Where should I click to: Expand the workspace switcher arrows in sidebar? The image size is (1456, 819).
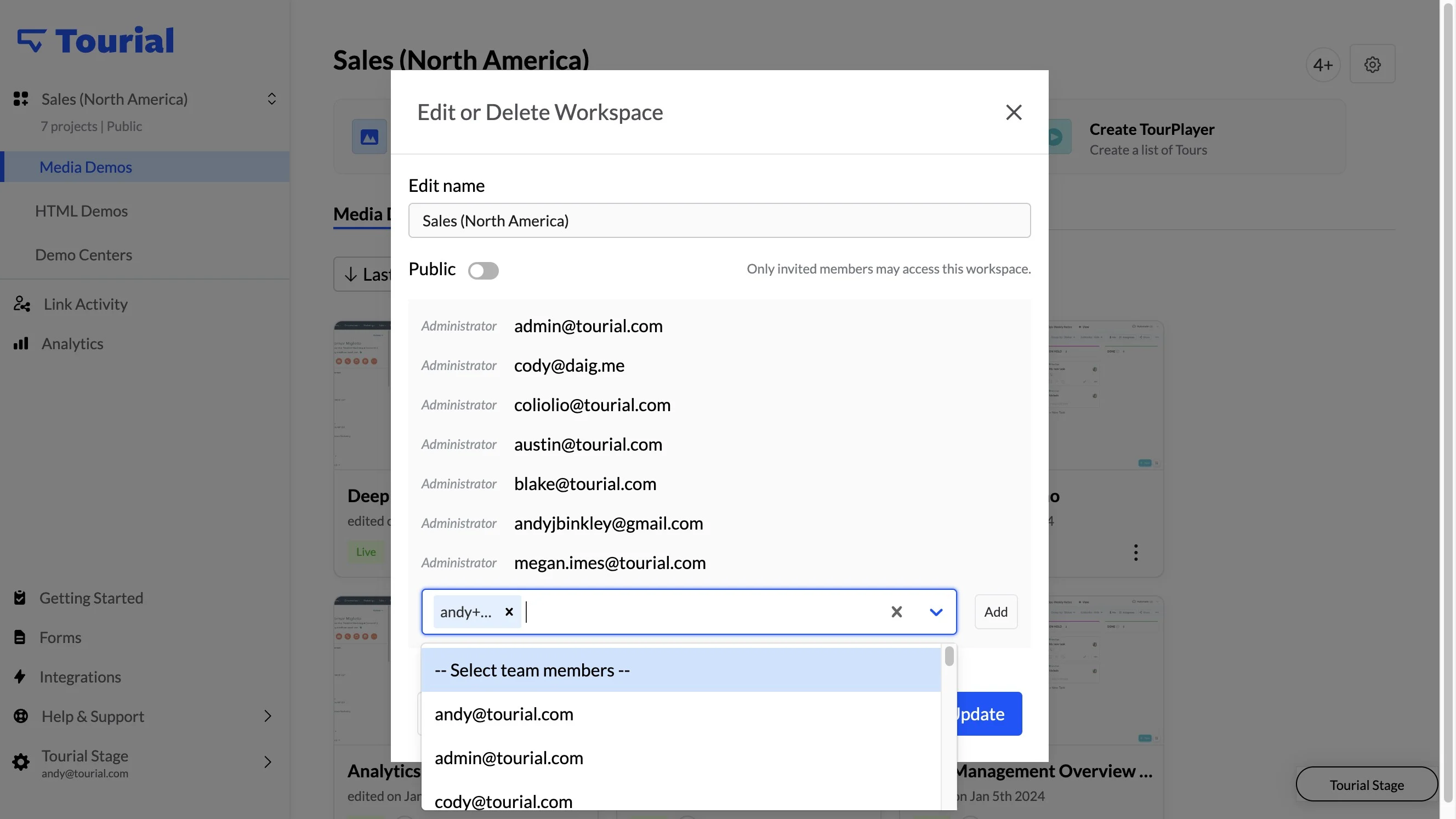click(272, 99)
